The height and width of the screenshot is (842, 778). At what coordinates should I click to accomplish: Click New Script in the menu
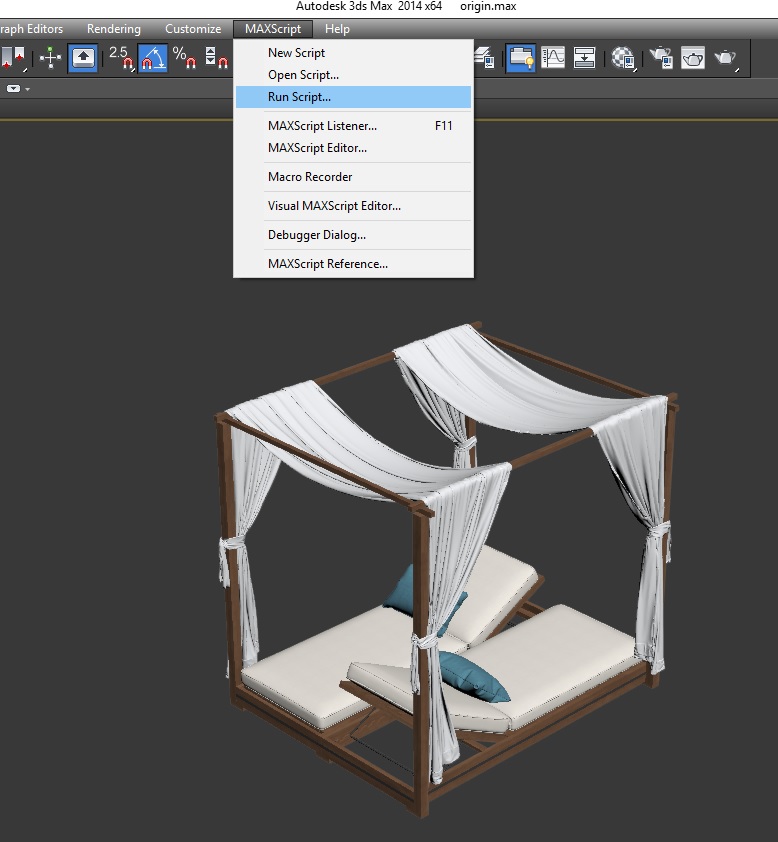click(x=296, y=53)
